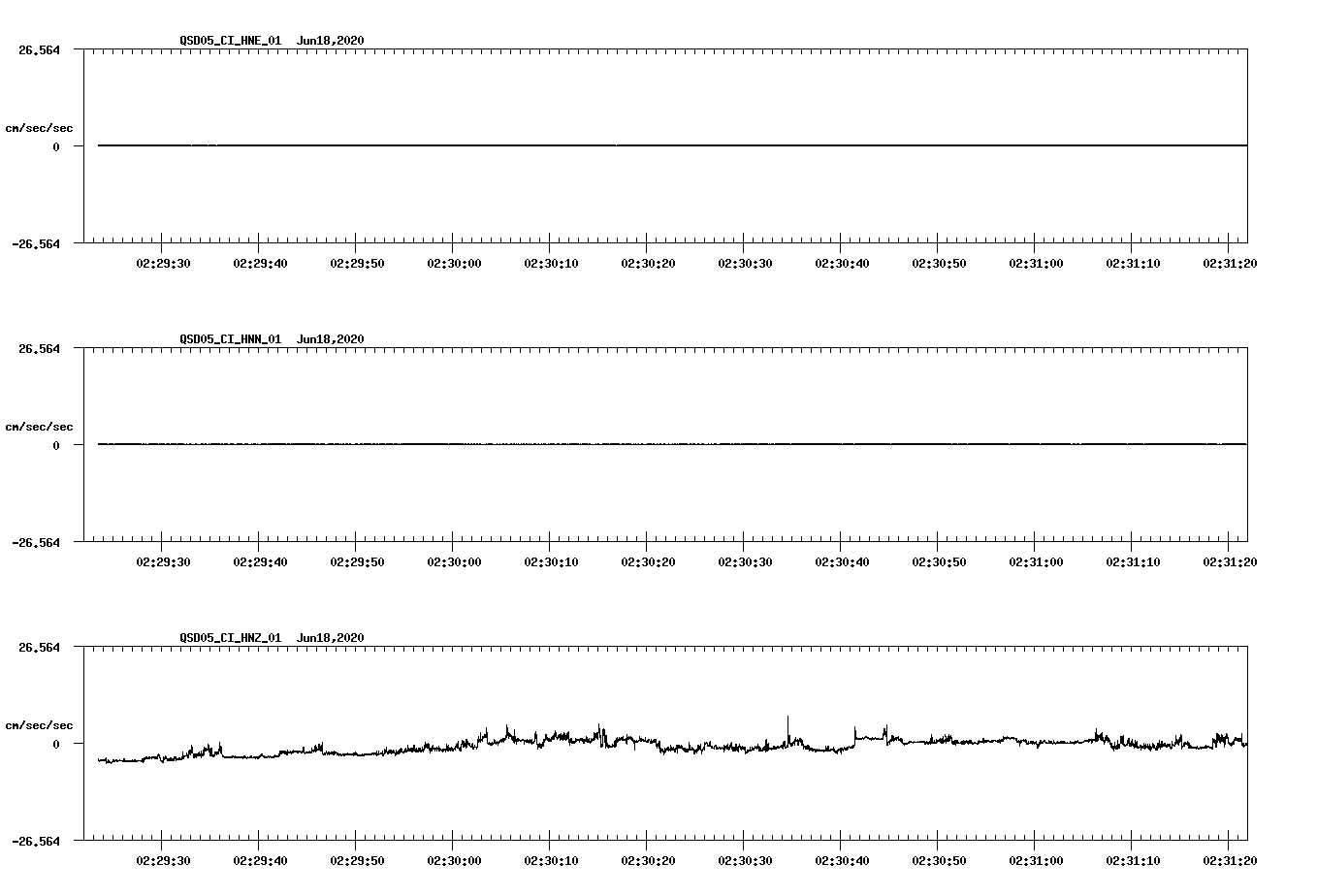1317x896 pixels.
Task: Click the 26.564 upper limit on HNZ plot
Action: click(39, 647)
